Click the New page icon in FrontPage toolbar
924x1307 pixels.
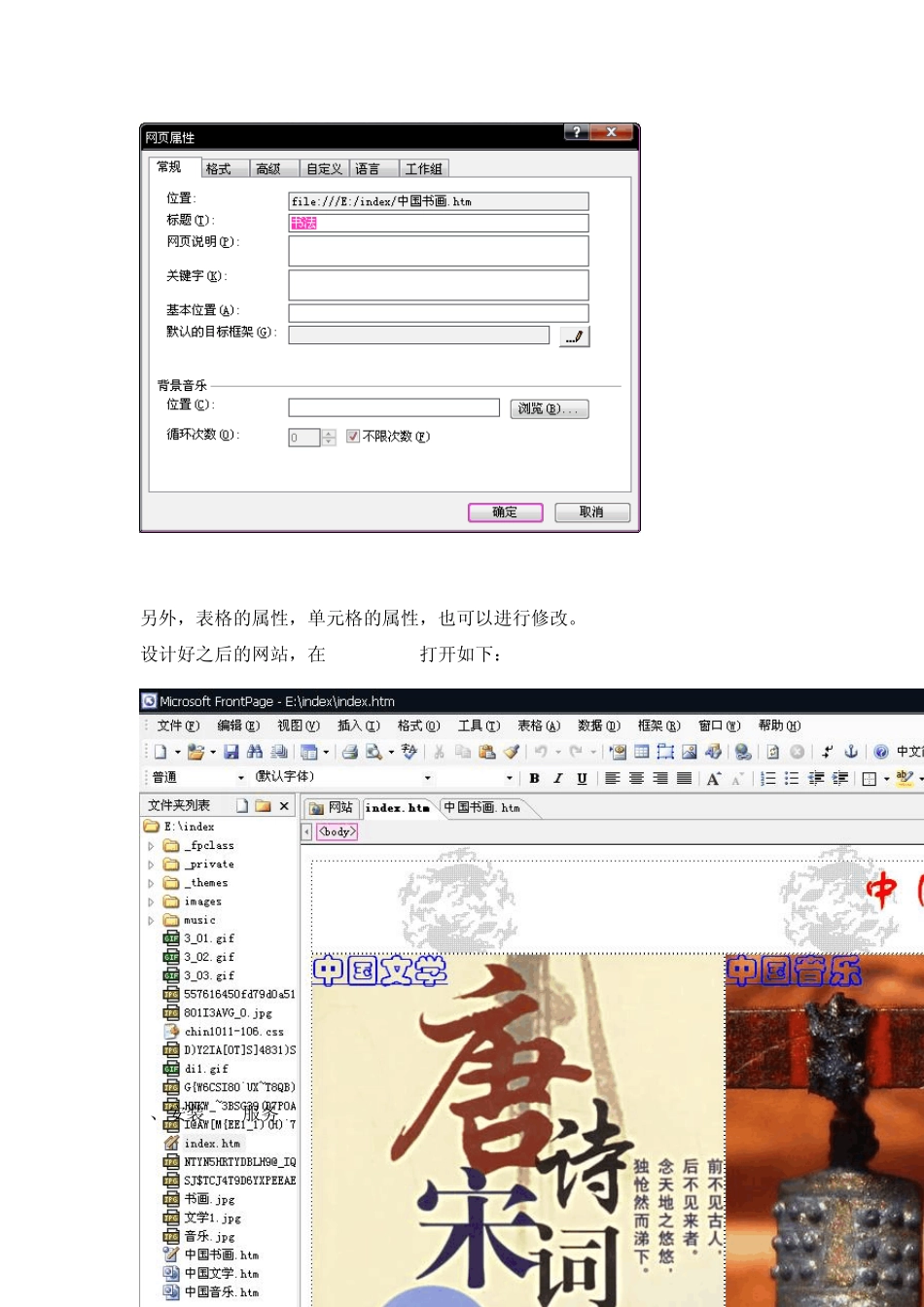click(x=160, y=752)
